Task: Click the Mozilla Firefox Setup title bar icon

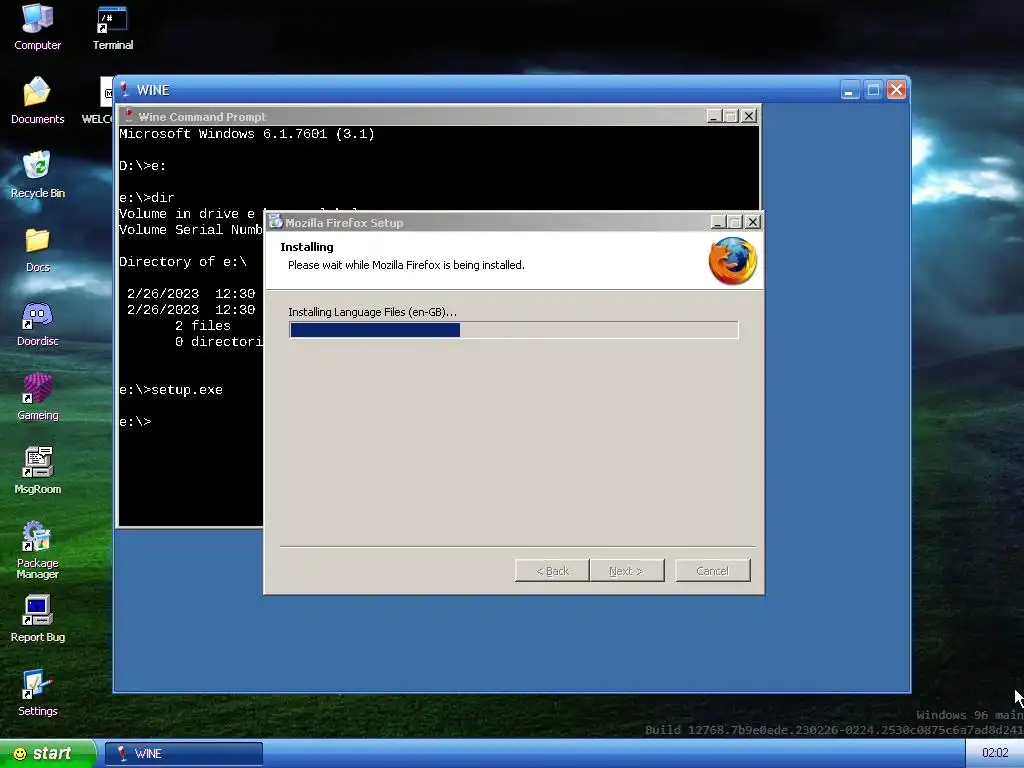Action: pyautogui.click(x=276, y=222)
